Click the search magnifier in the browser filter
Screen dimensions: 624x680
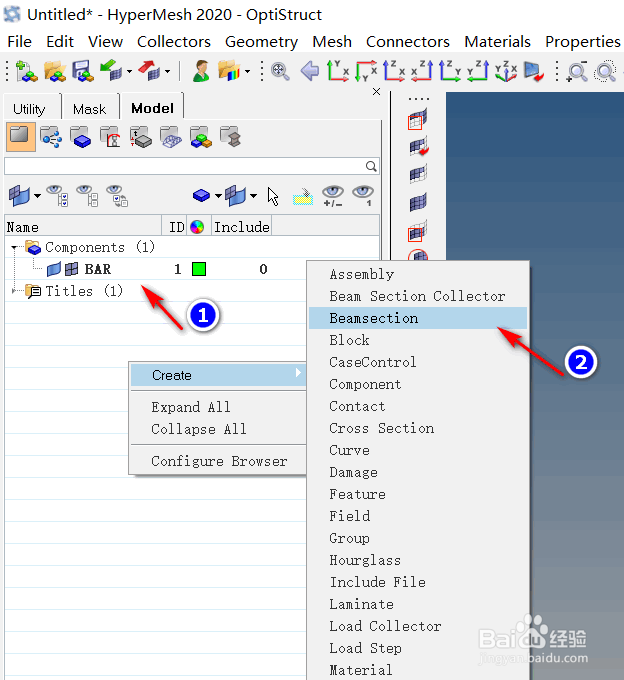point(371,166)
